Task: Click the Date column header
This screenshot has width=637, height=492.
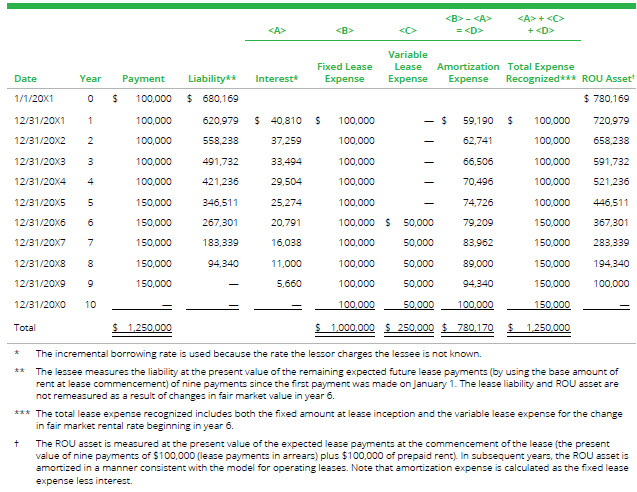Action: (25, 78)
